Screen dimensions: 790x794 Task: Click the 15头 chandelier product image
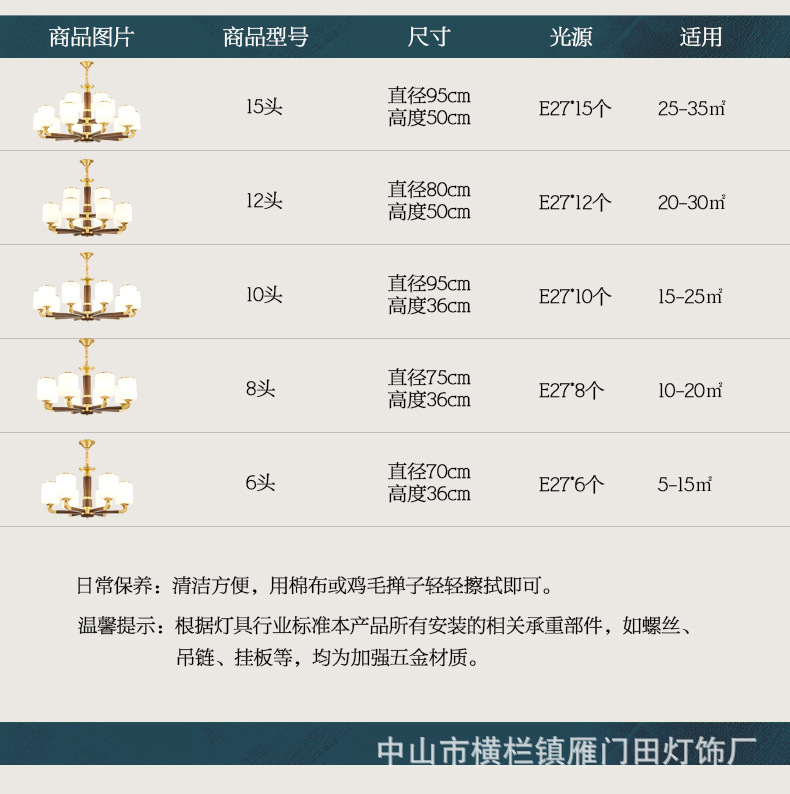point(87,101)
